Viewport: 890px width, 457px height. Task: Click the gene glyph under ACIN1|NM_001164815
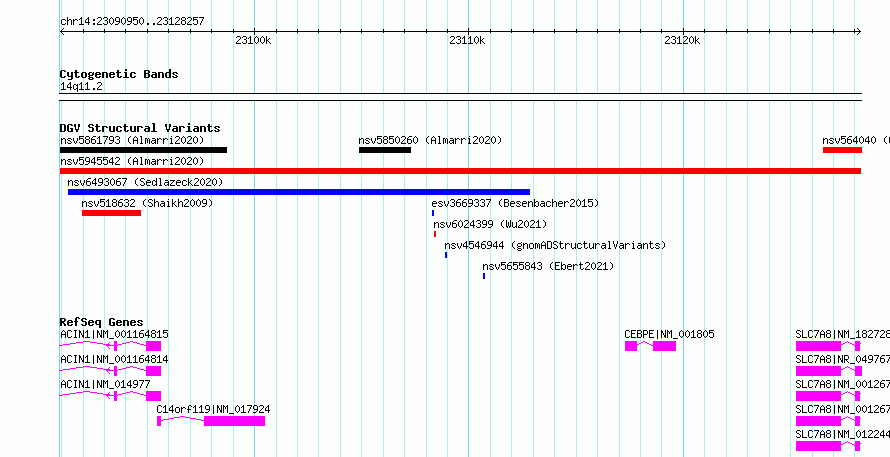pyautogui.click(x=111, y=346)
